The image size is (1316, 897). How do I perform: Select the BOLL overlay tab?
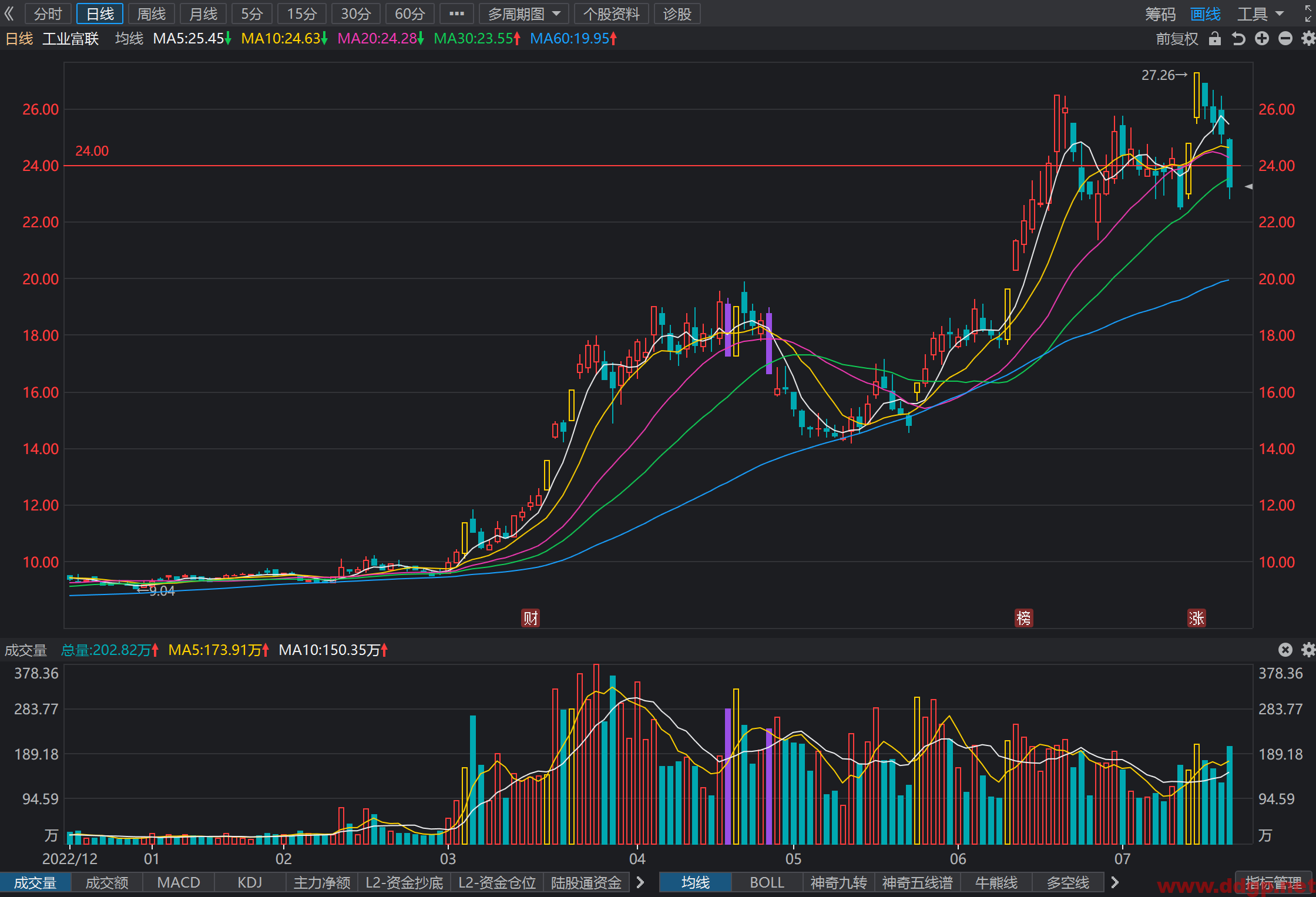[x=767, y=882]
